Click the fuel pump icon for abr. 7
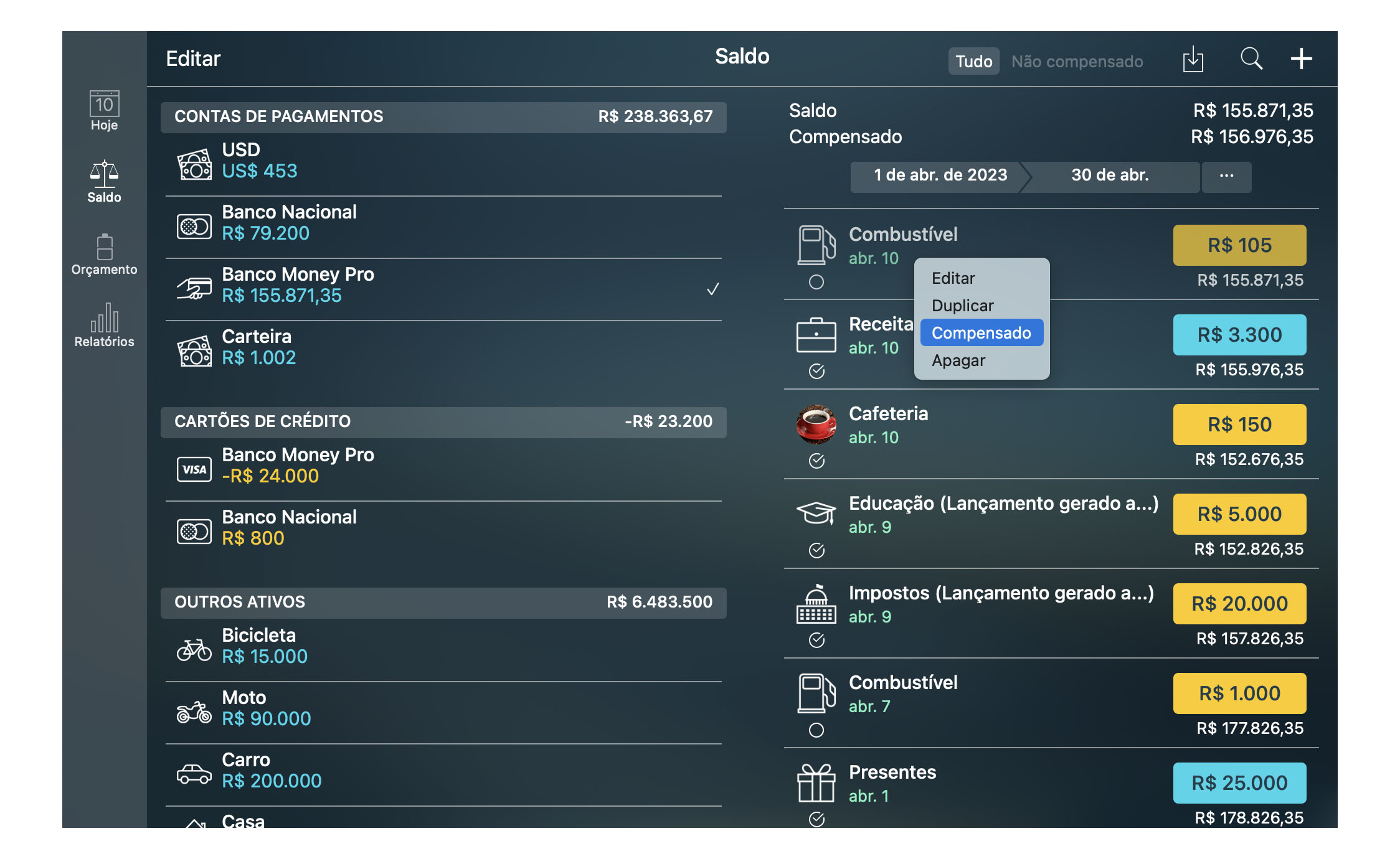The height and width of the screenshot is (859, 1400). tap(816, 693)
